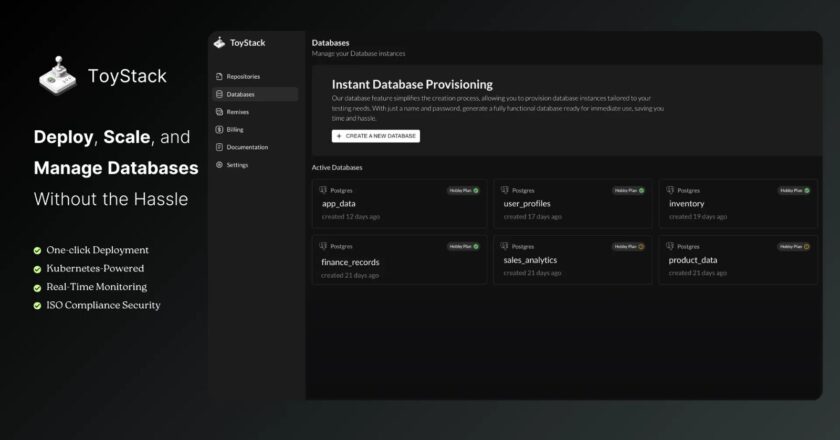
Task: Click 'Real-Time Monitoring' feature text
Action: pyautogui.click(x=96, y=287)
